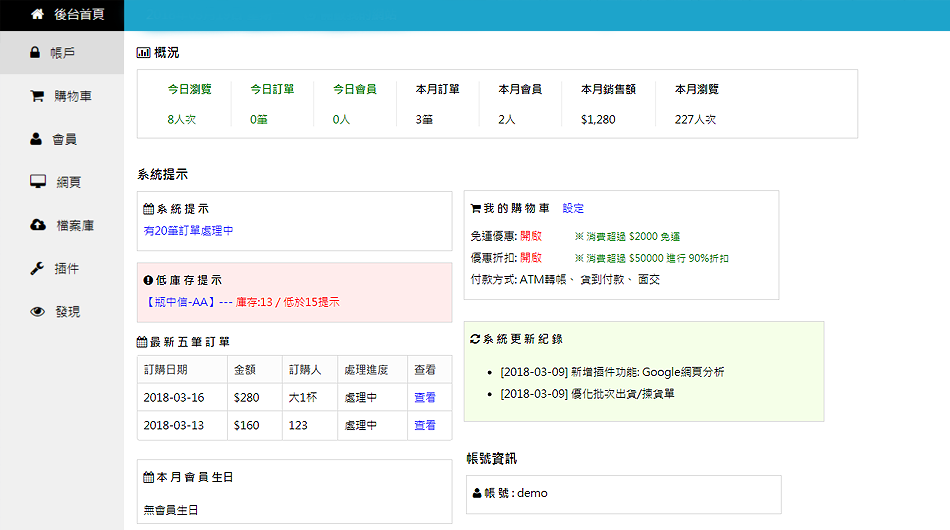
Task: Click the wrench icon beside 插件
Action: [37, 268]
